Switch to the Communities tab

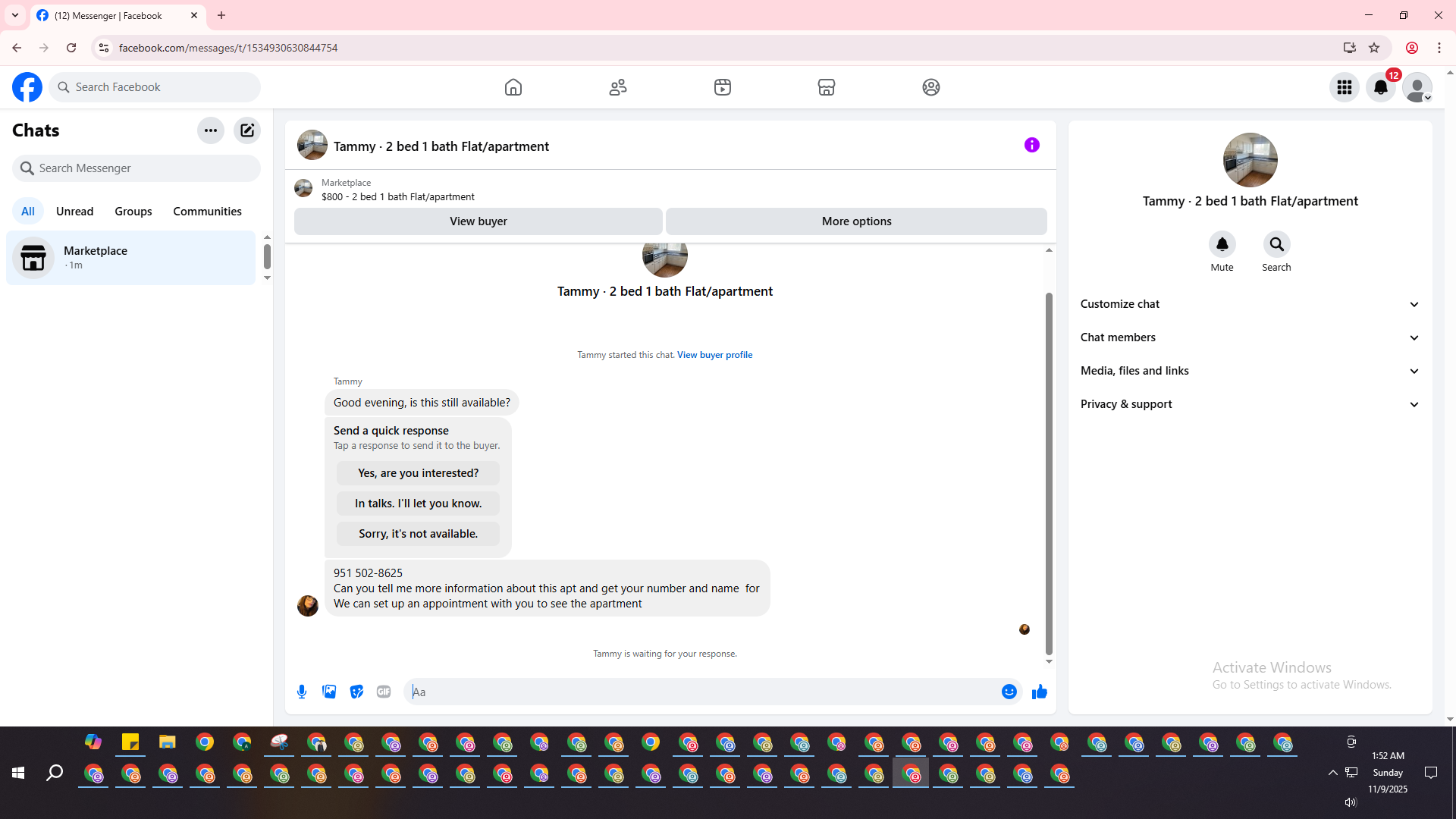(207, 212)
